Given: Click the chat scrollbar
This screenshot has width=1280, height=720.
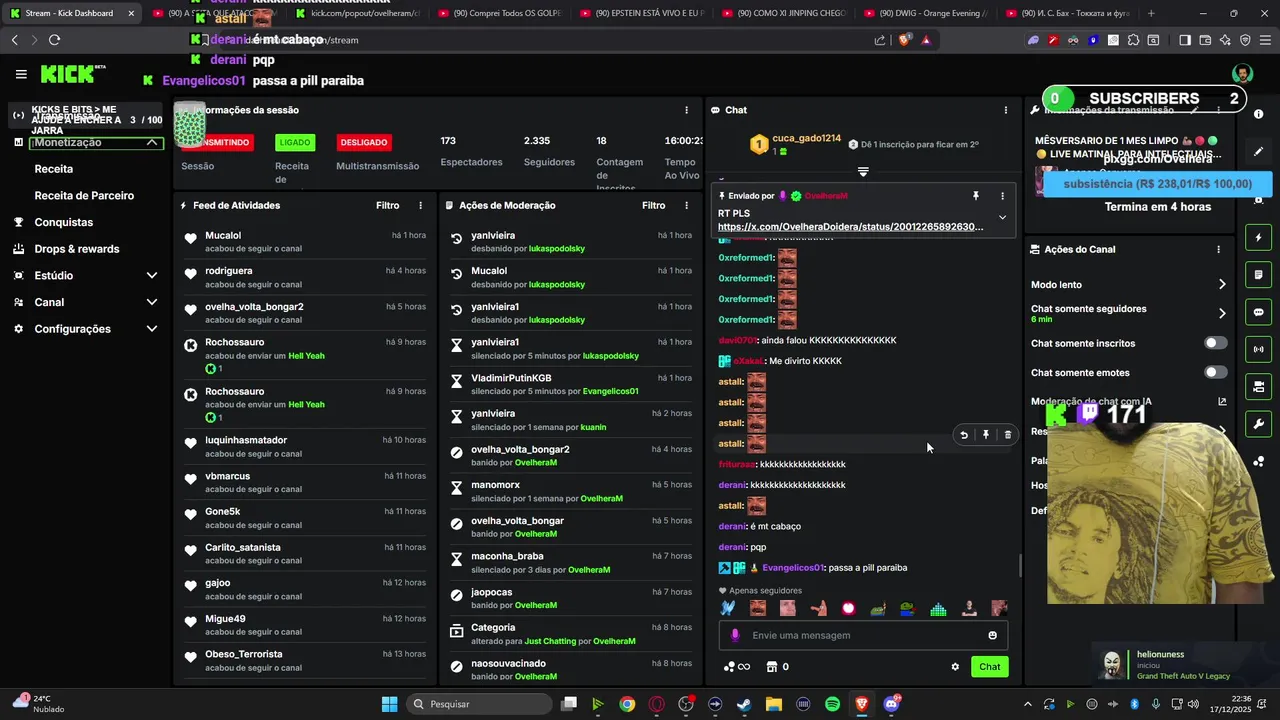Looking at the screenshot, I should pos(1020,566).
